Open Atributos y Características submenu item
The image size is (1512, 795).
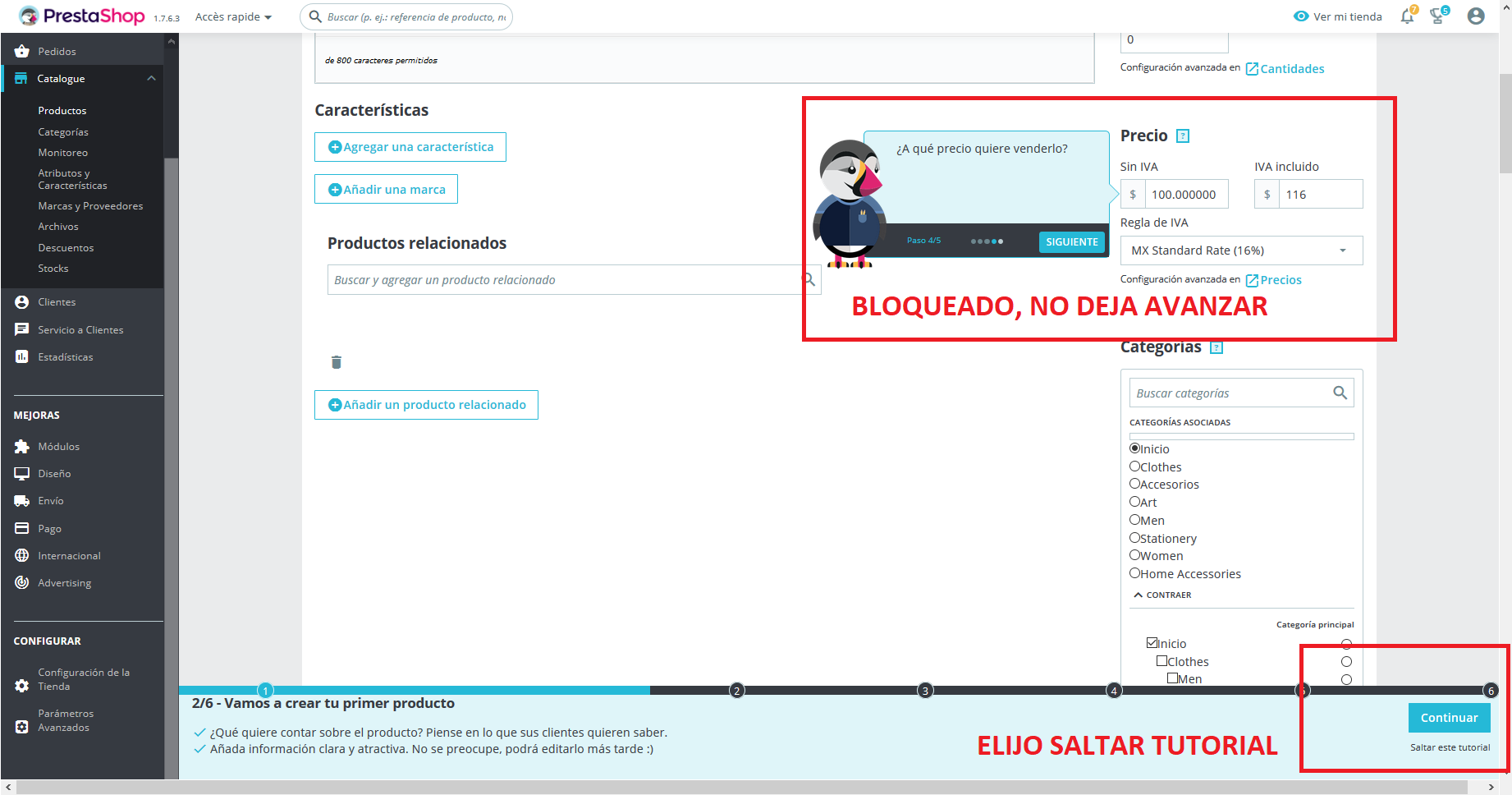(x=72, y=179)
